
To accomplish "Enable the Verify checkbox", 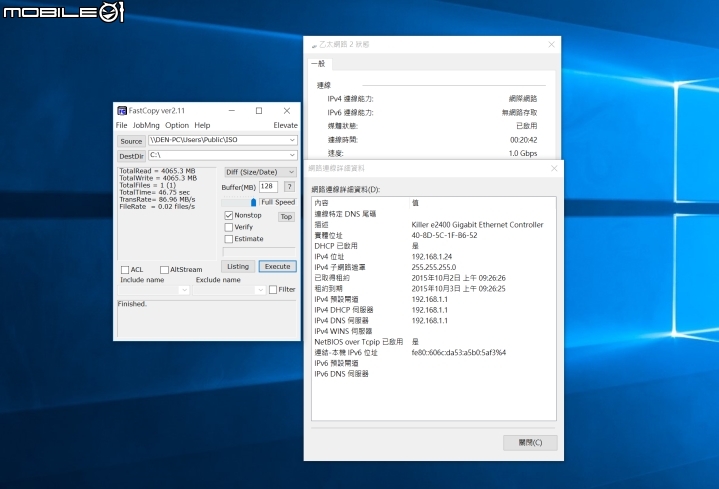I will [229, 227].
